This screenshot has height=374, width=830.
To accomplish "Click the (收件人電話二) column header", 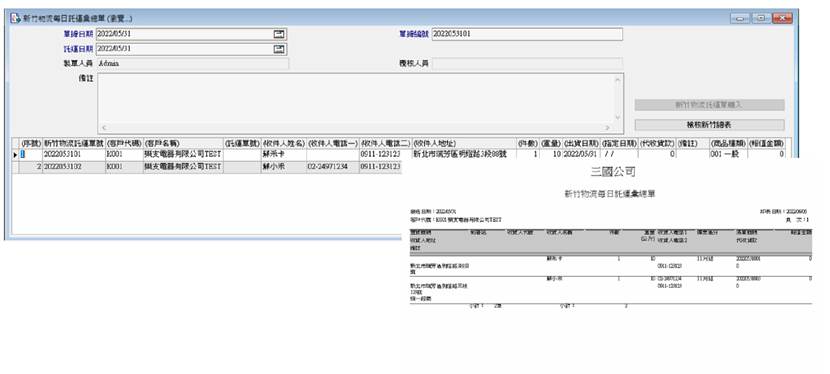I will pos(385,144).
